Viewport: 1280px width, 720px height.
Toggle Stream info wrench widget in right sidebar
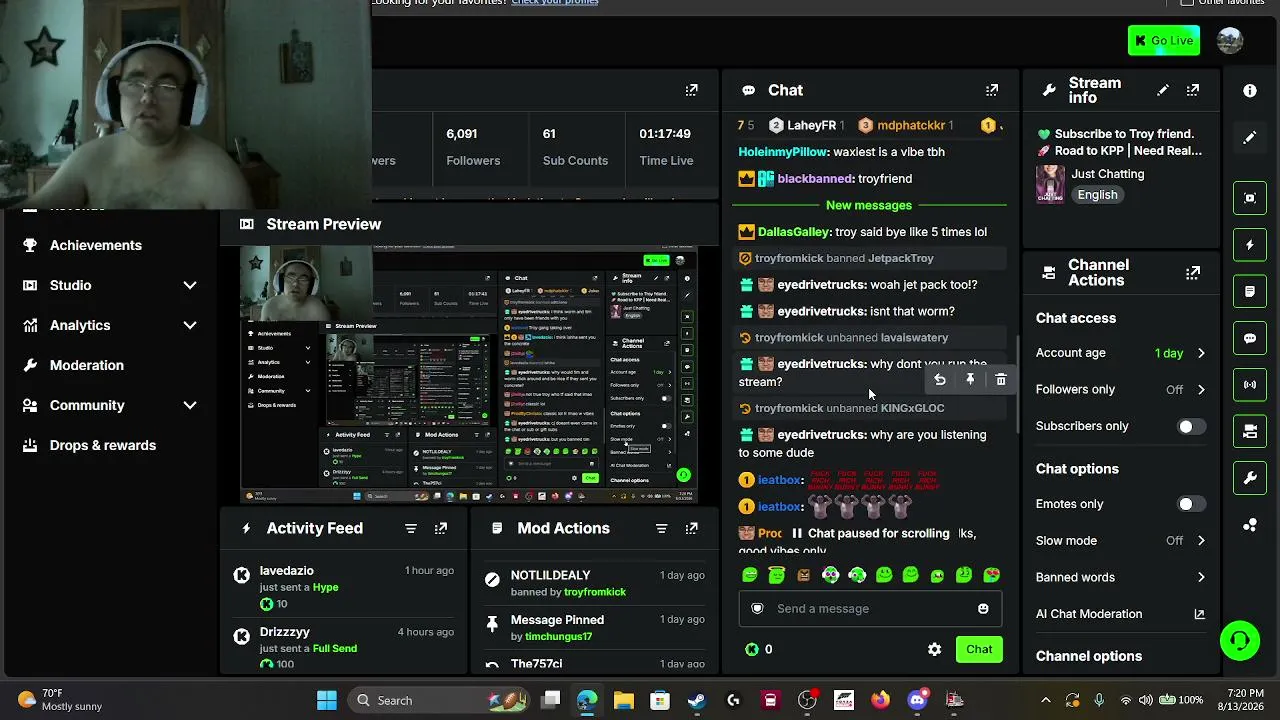[x=1250, y=478]
